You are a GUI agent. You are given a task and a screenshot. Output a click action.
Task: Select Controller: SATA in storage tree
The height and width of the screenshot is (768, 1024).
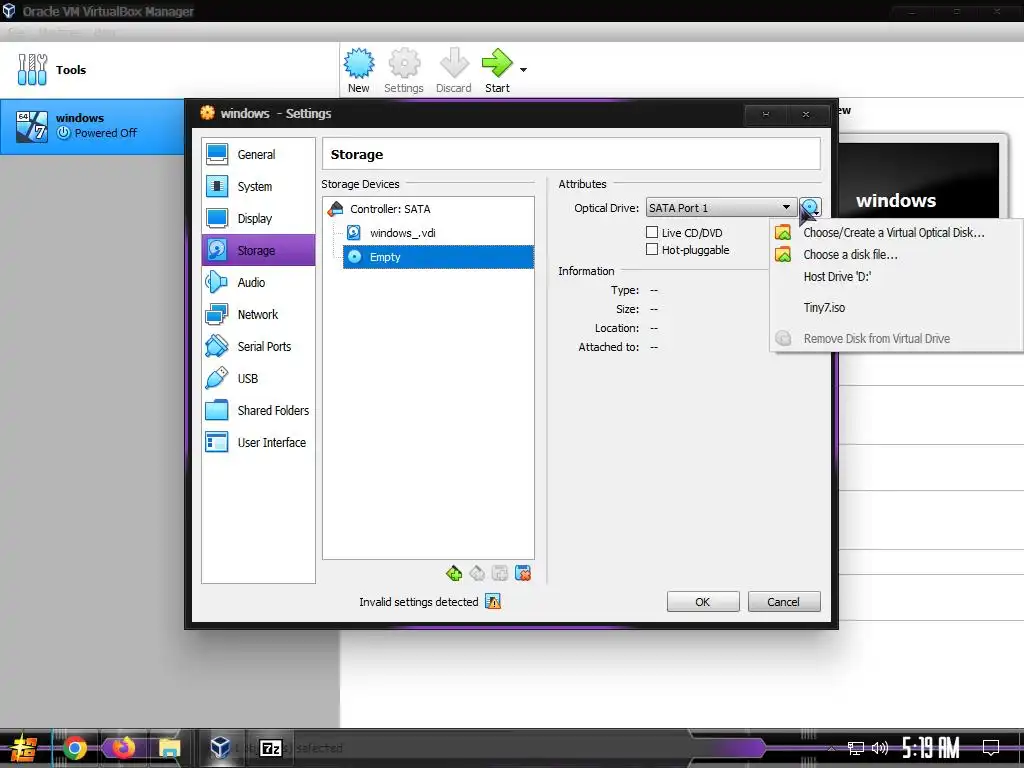point(390,209)
